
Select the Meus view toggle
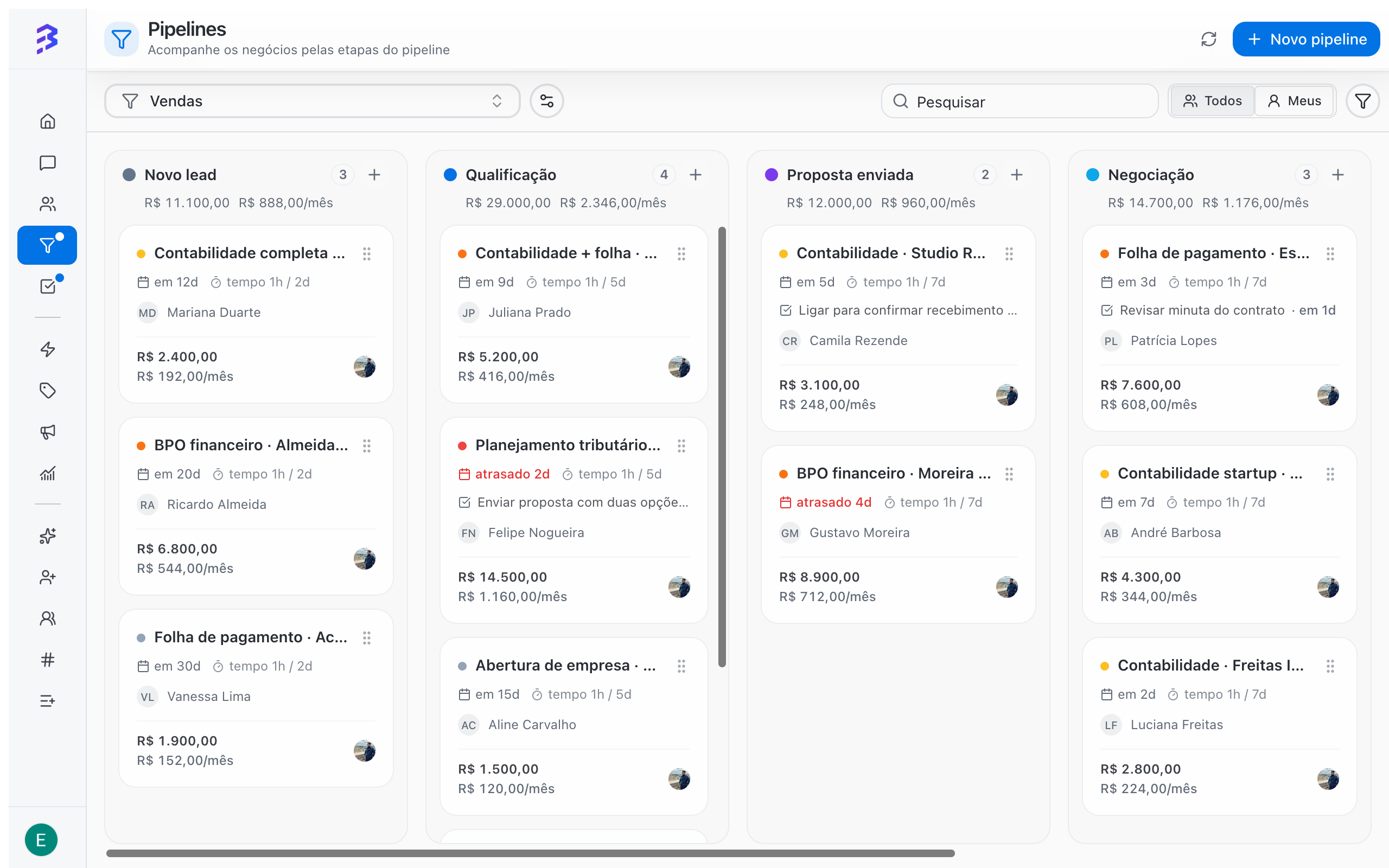click(x=1294, y=101)
